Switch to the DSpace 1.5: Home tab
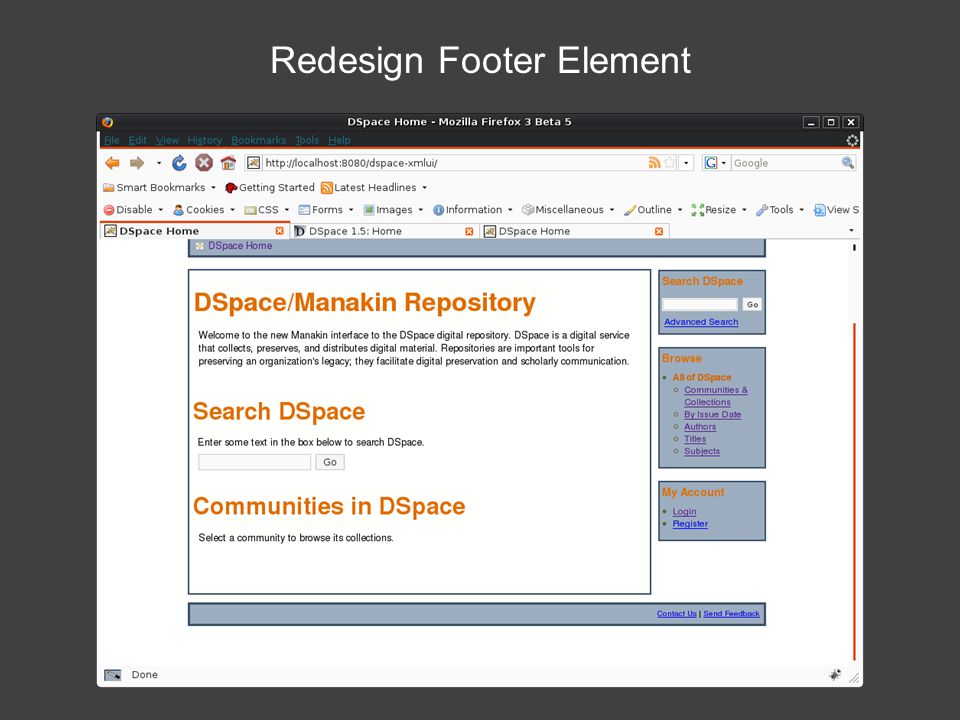 pyautogui.click(x=384, y=231)
